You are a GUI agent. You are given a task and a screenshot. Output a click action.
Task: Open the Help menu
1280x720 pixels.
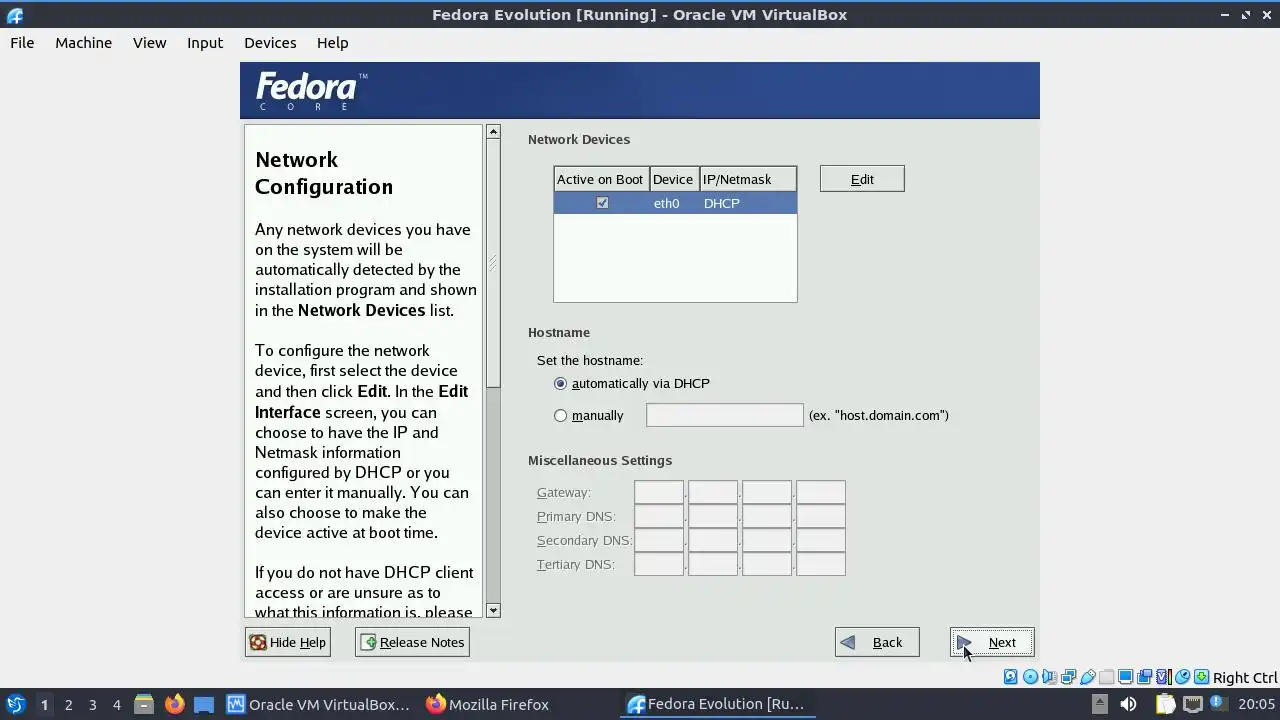click(332, 43)
